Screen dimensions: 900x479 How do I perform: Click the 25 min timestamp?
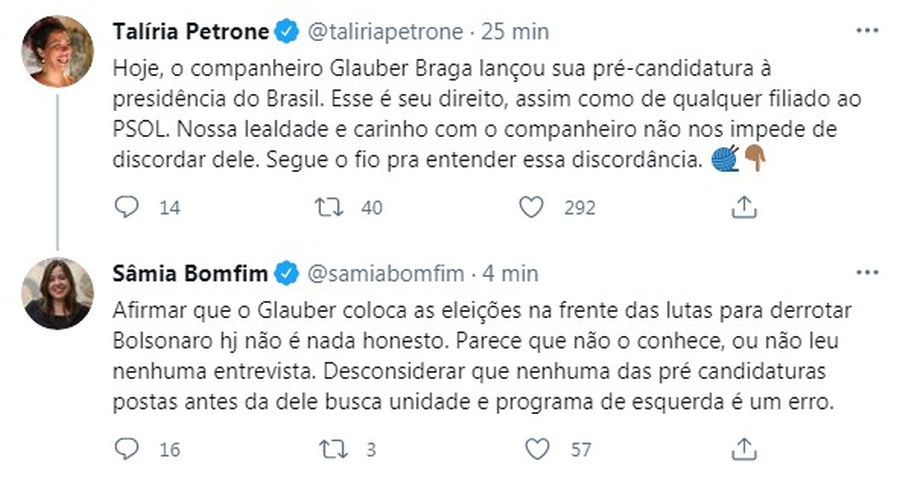516,32
